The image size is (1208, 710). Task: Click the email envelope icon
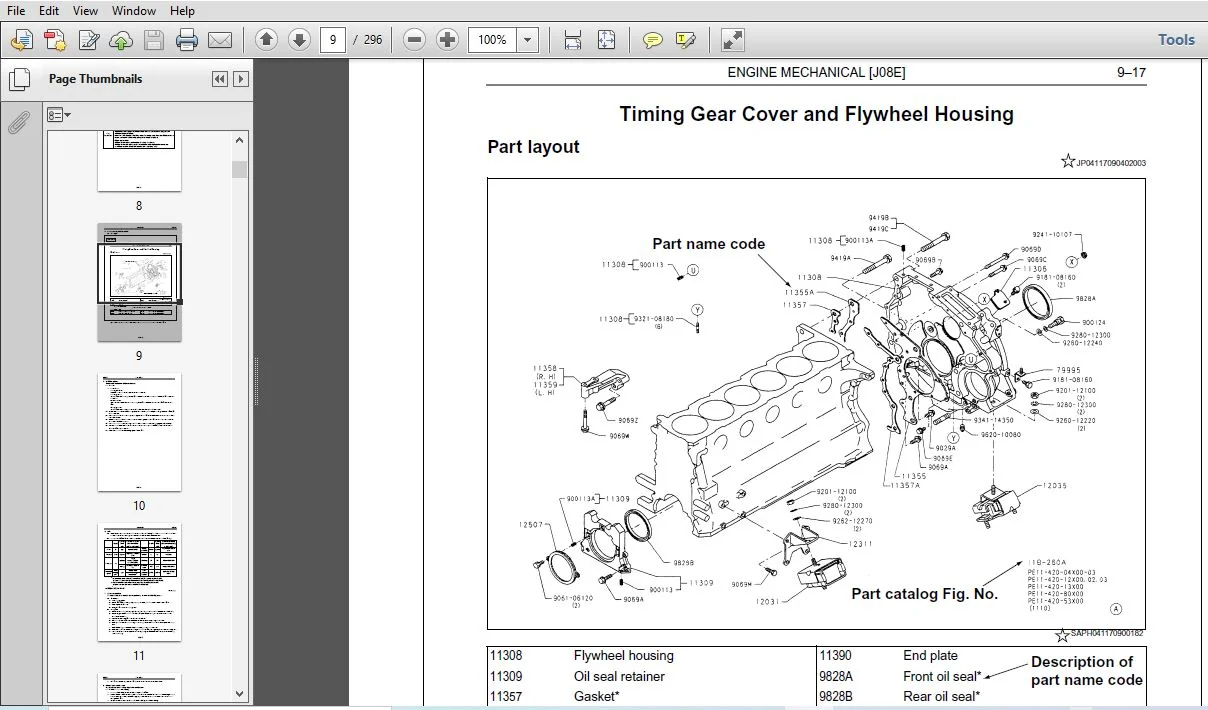220,40
